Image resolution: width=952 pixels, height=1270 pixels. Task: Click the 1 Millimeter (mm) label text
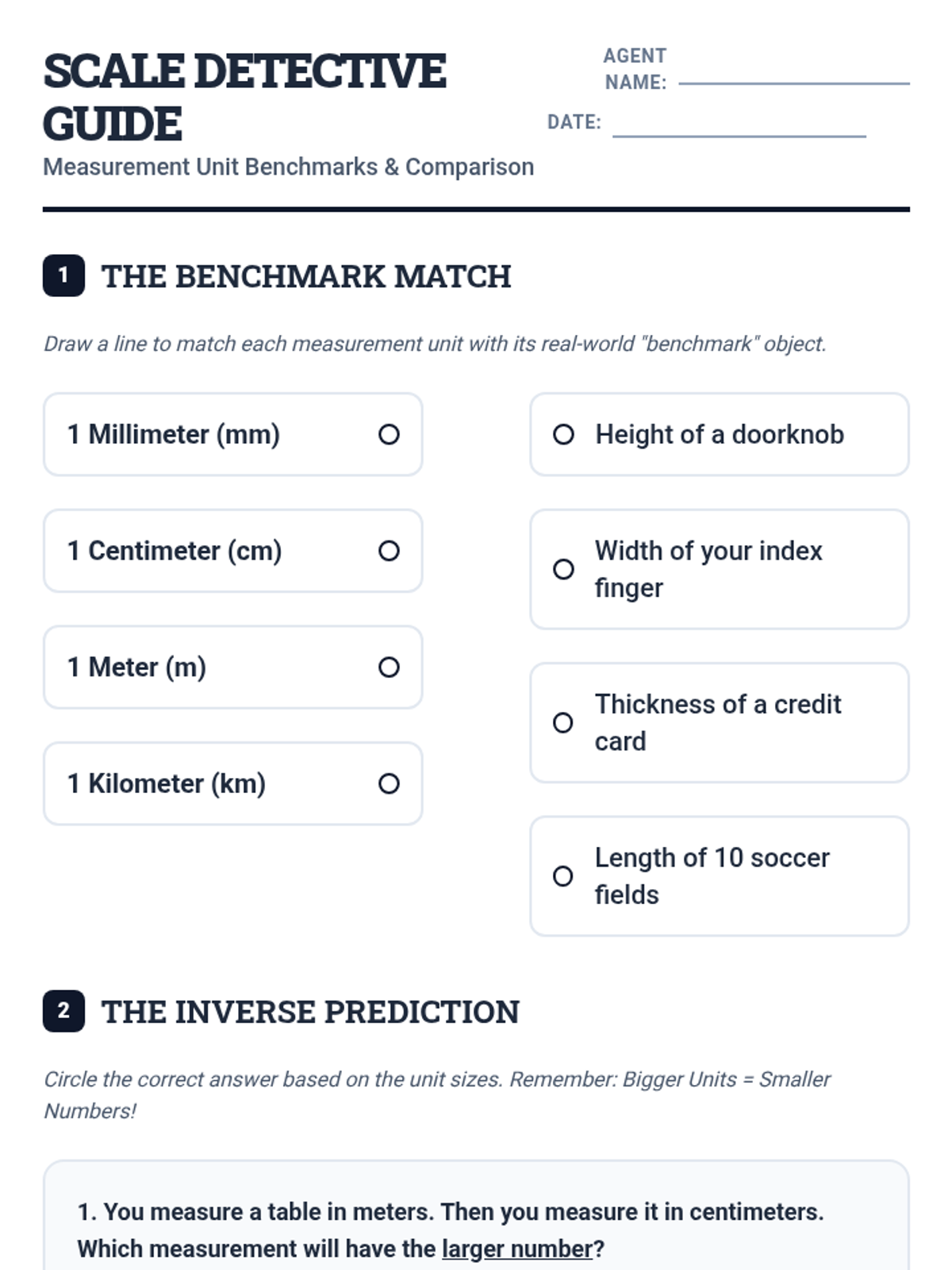pyautogui.click(x=174, y=435)
